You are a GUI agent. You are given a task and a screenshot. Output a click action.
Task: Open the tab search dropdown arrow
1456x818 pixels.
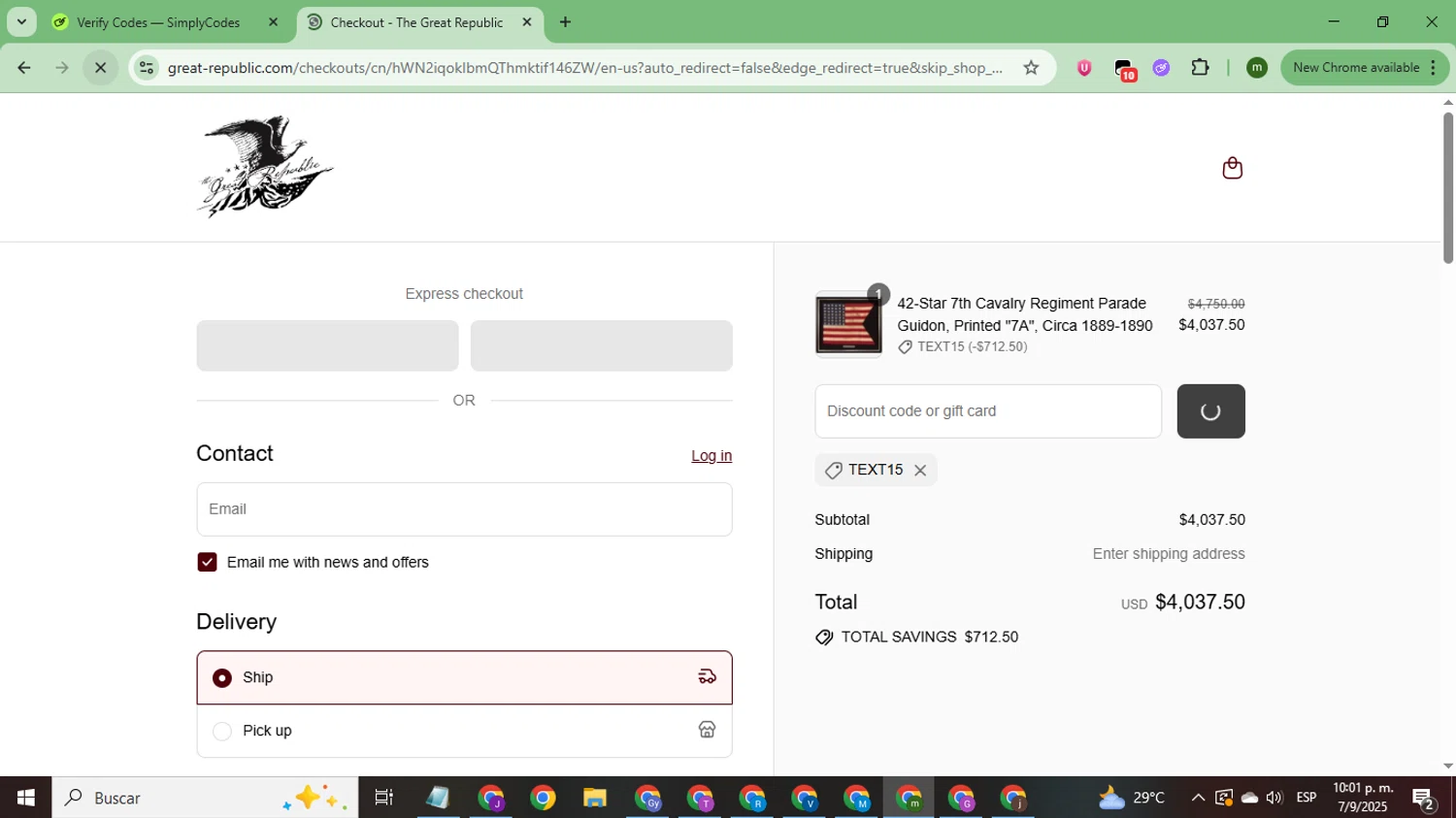click(21, 22)
